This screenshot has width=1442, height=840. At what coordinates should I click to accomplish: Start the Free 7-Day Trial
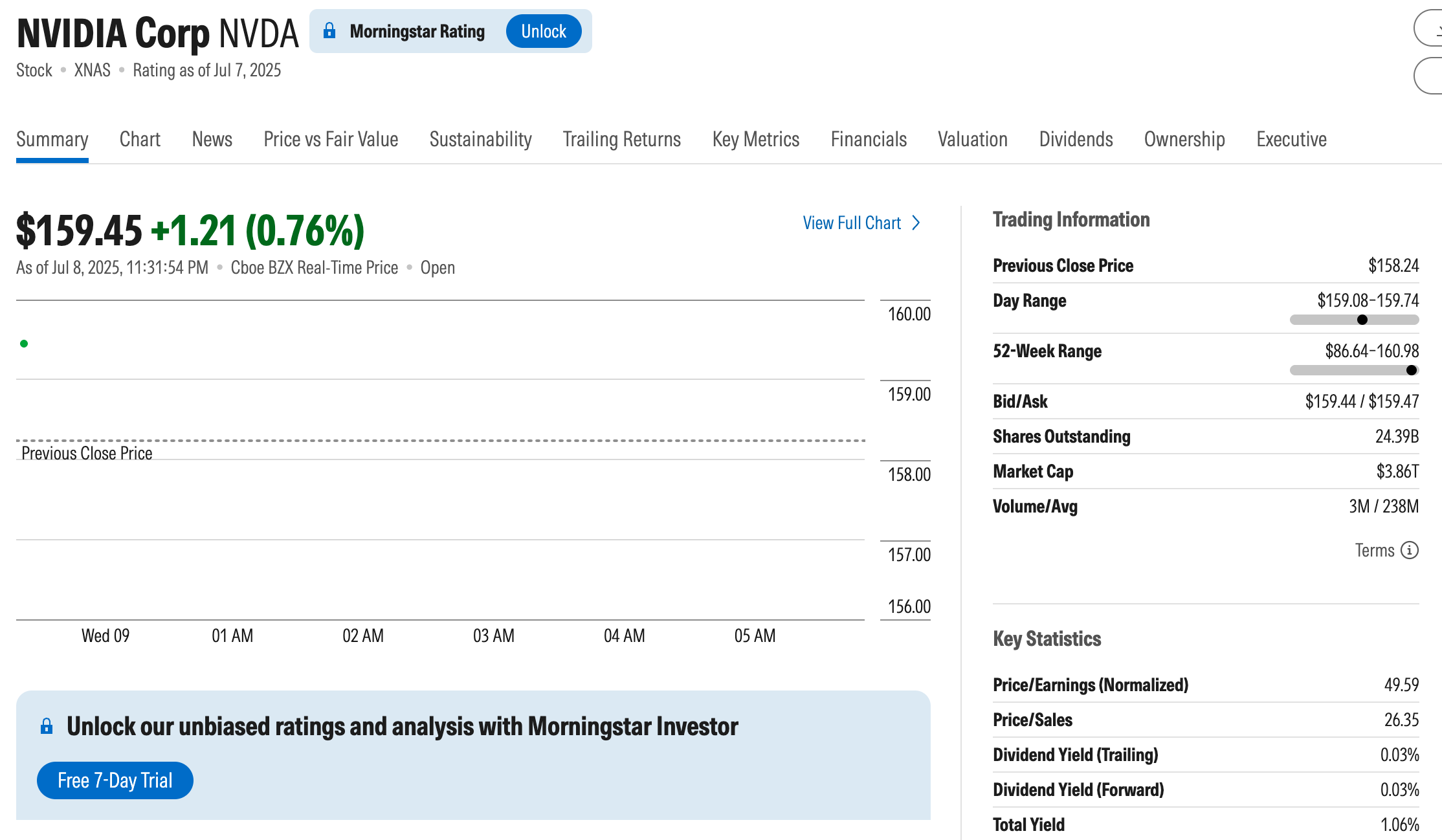pos(115,780)
